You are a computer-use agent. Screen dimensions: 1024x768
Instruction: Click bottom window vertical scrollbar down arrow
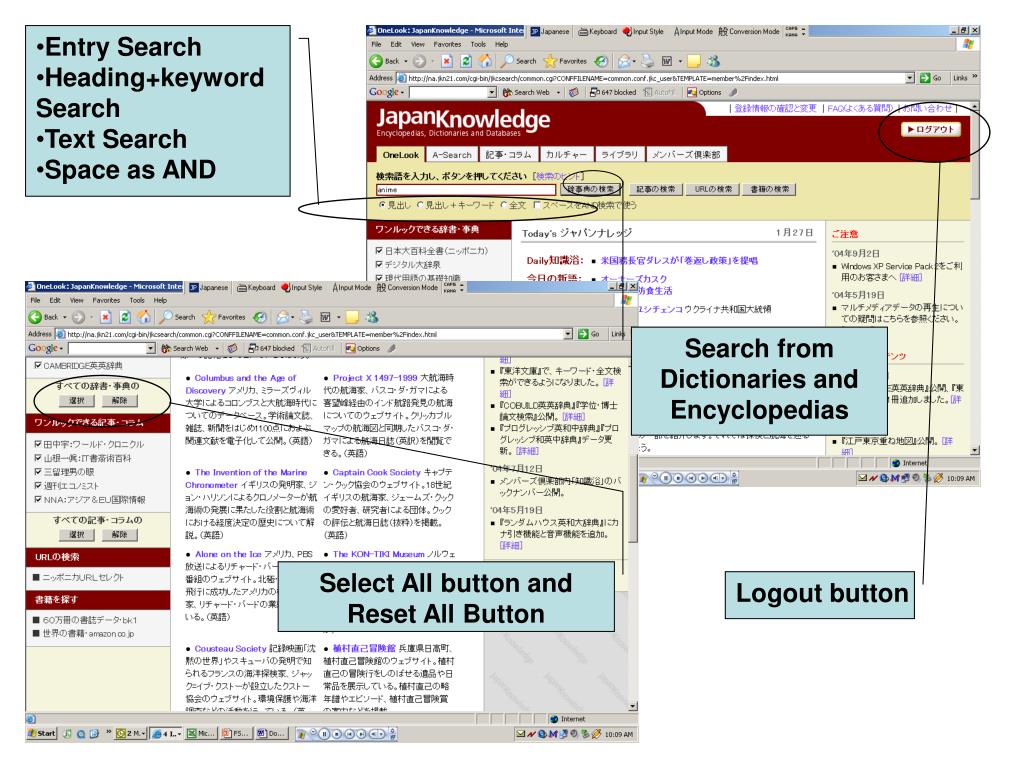(x=633, y=707)
